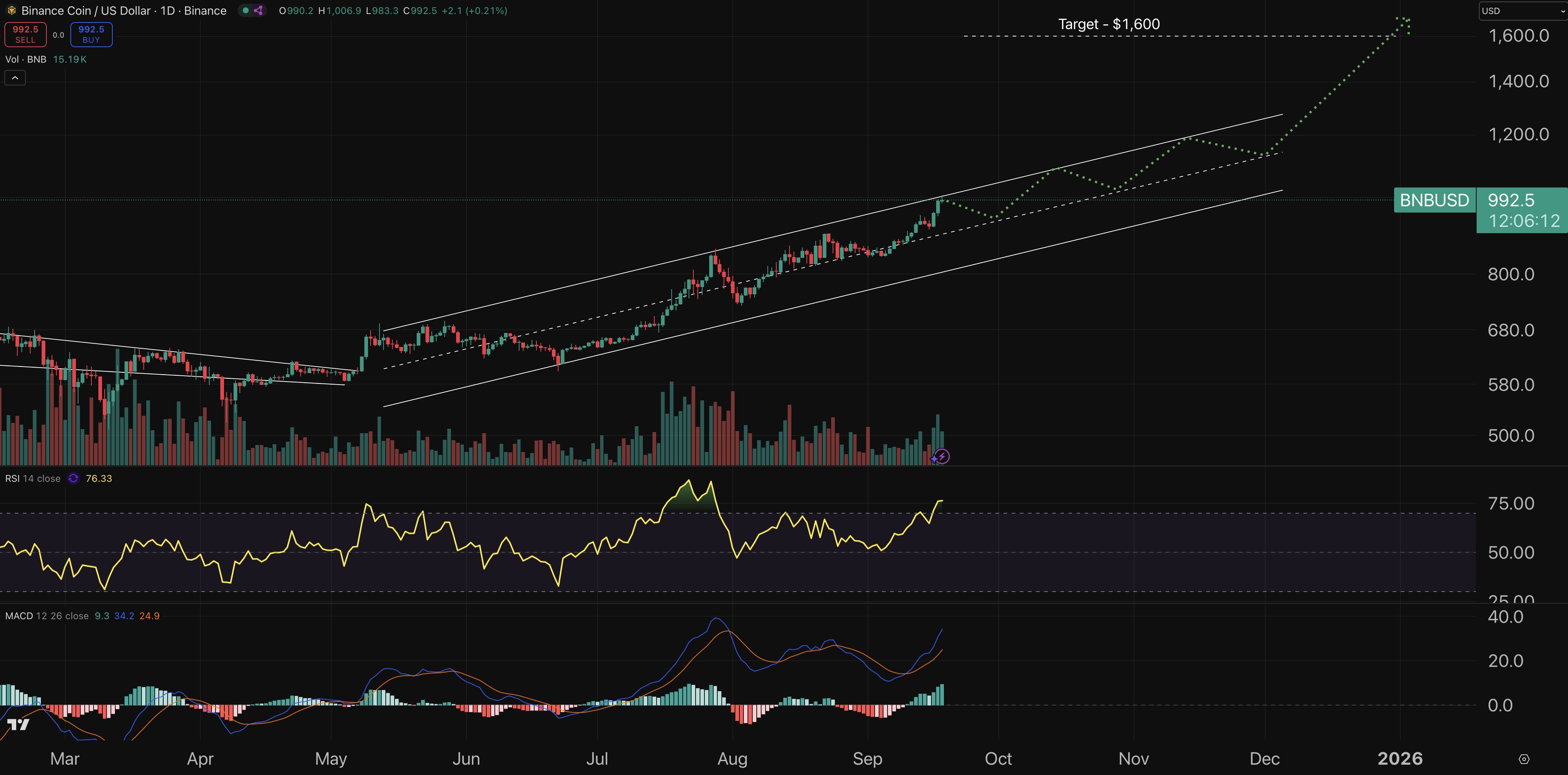Click the countdown timer under BNBUSD price
The width and height of the screenshot is (1568, 775).
click(1522, 221)
